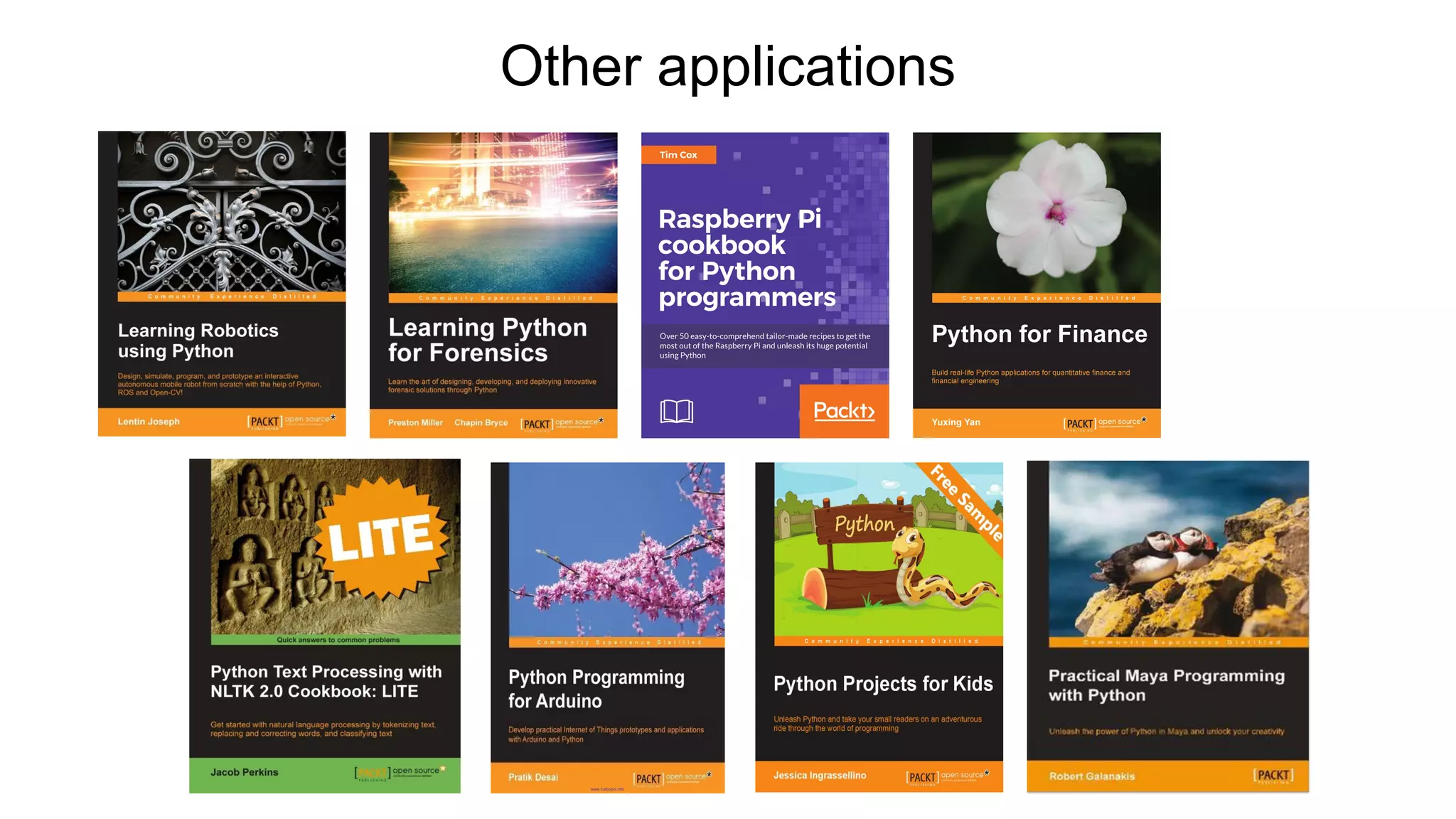The image size is (1456, 819).
Task: Click the Free Sample corner ribbon
Action: point(967,502)
